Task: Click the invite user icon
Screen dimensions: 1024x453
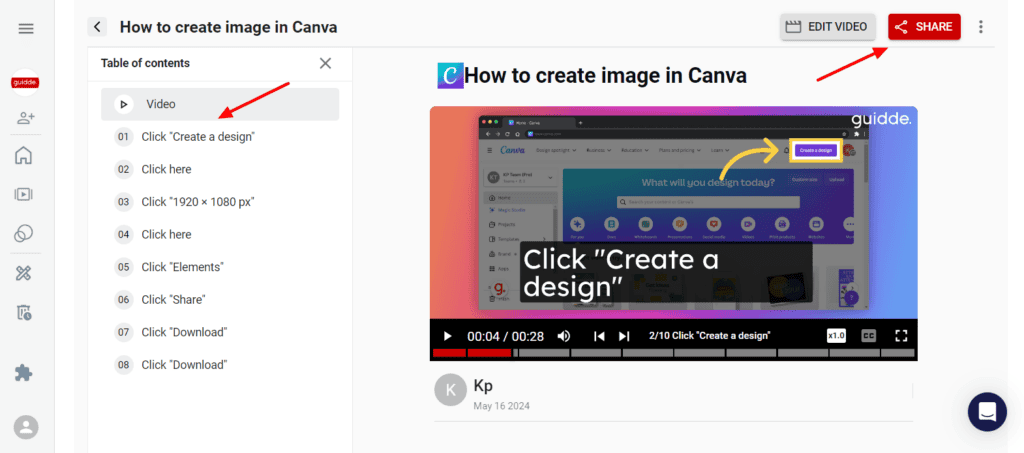Action: point(26,118)
